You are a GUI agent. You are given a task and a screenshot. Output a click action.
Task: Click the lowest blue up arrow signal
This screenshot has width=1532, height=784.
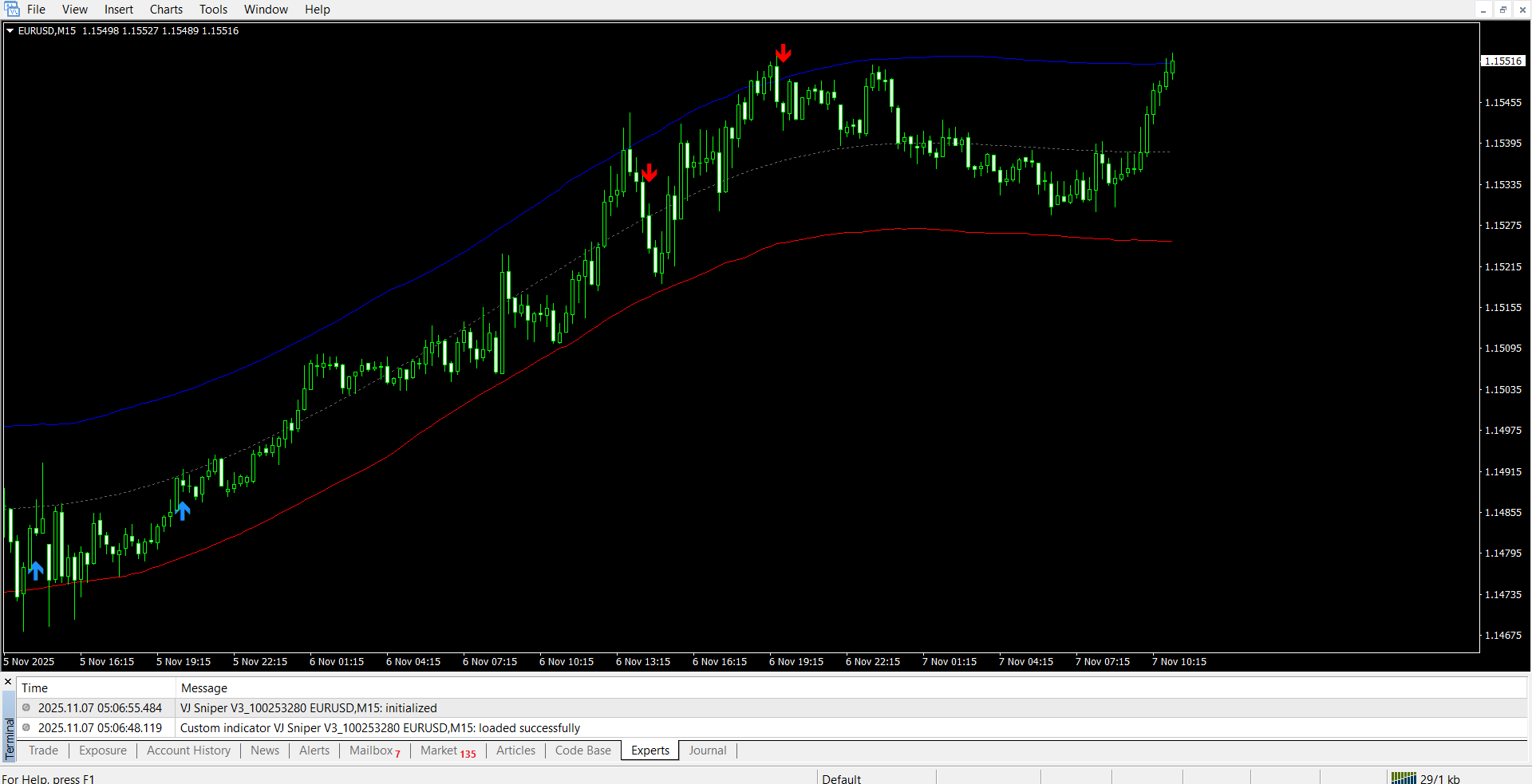36,570
